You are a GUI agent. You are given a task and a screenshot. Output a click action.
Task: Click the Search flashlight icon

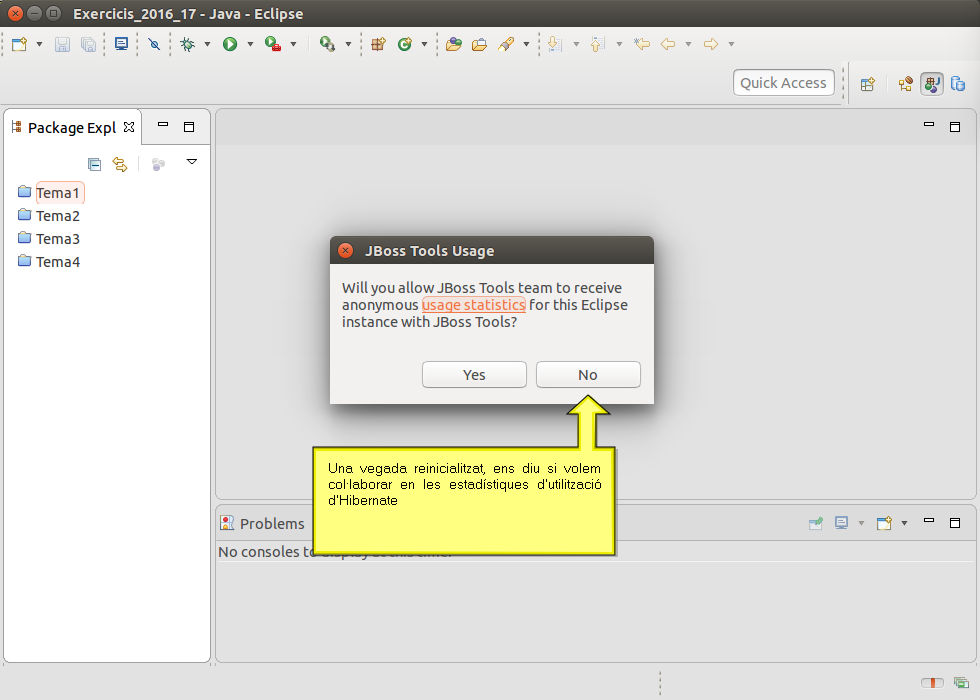pos(506,44)
